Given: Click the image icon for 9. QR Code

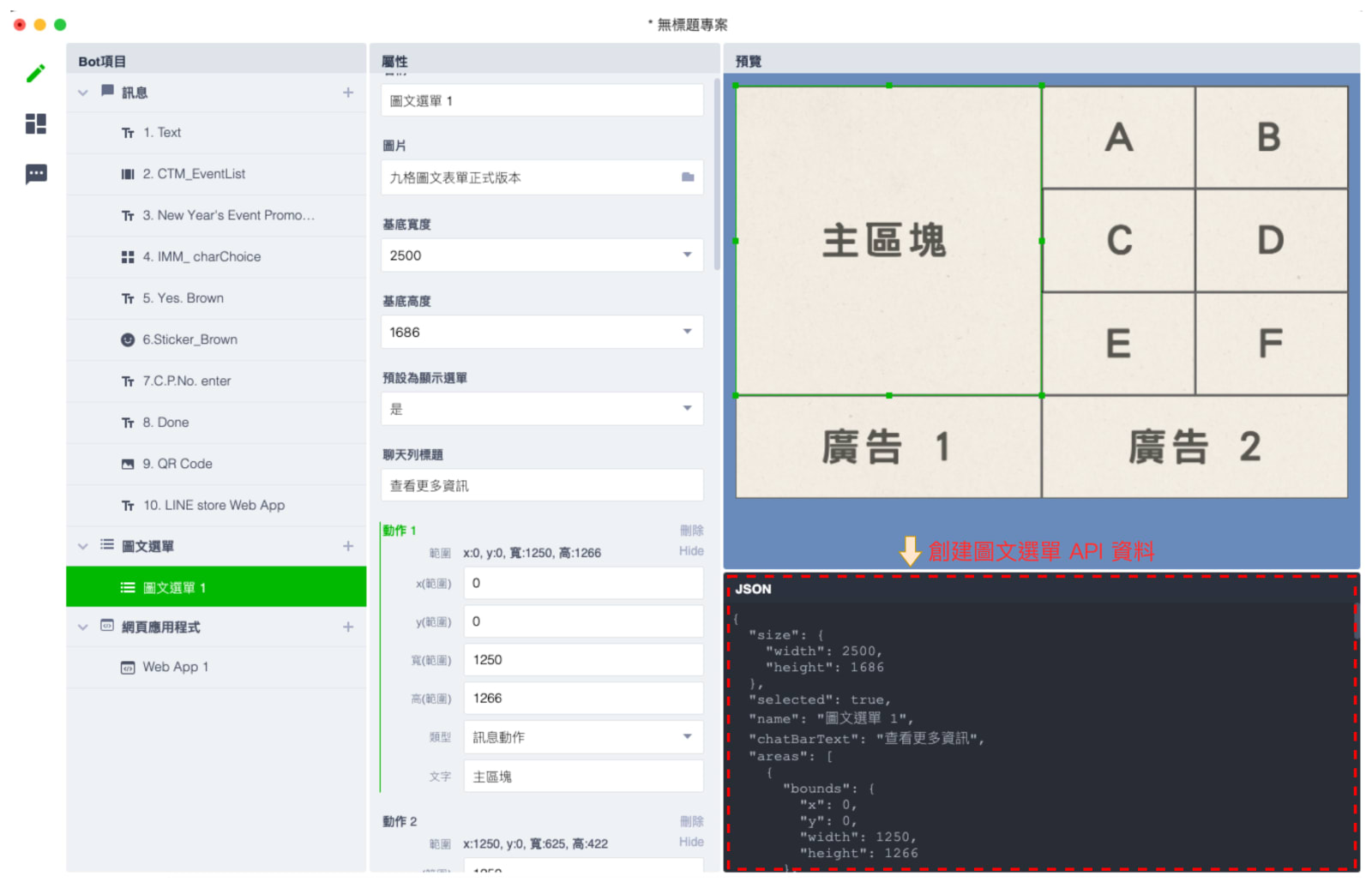Looking at the screenshot, I should (x=128, y=464).
